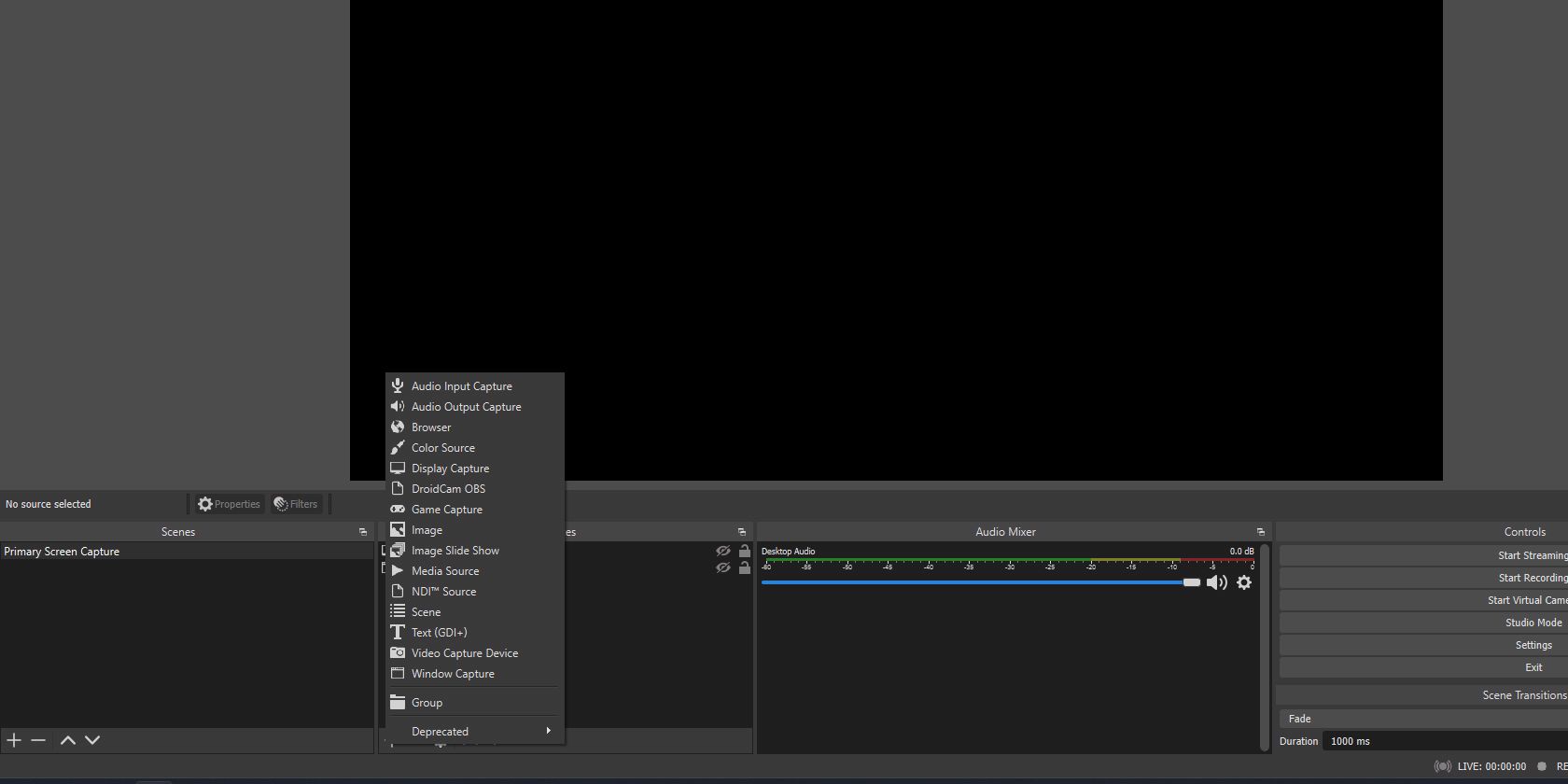Move the scene down
This screenshot has height=784, width=1568.
[92, 740]
